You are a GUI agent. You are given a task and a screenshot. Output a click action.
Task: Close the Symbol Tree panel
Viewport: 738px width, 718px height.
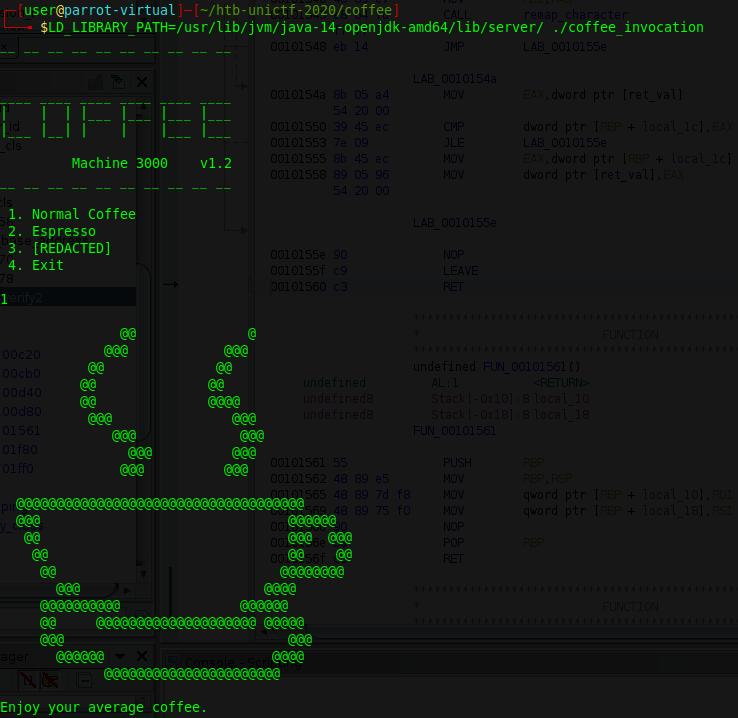(x=141, y=82)
